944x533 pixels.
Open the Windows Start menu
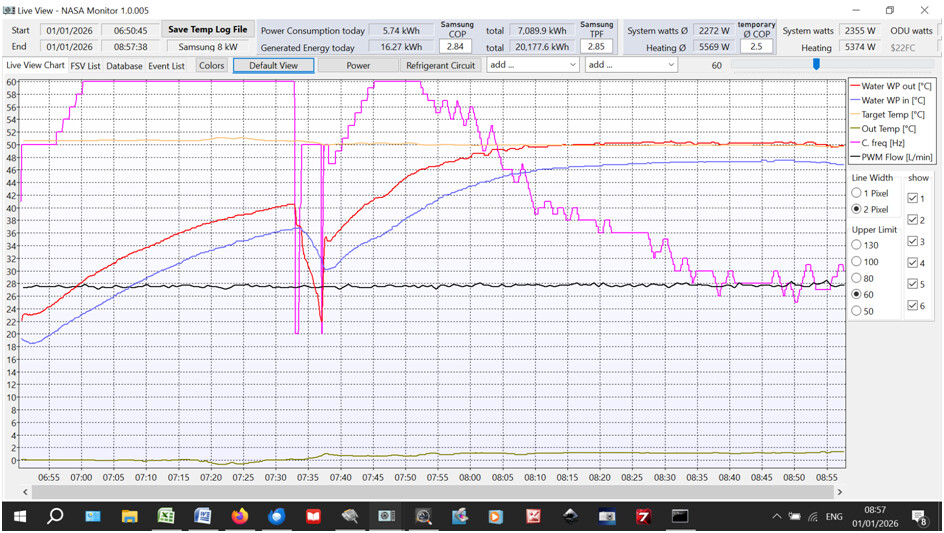click(18, 516)
